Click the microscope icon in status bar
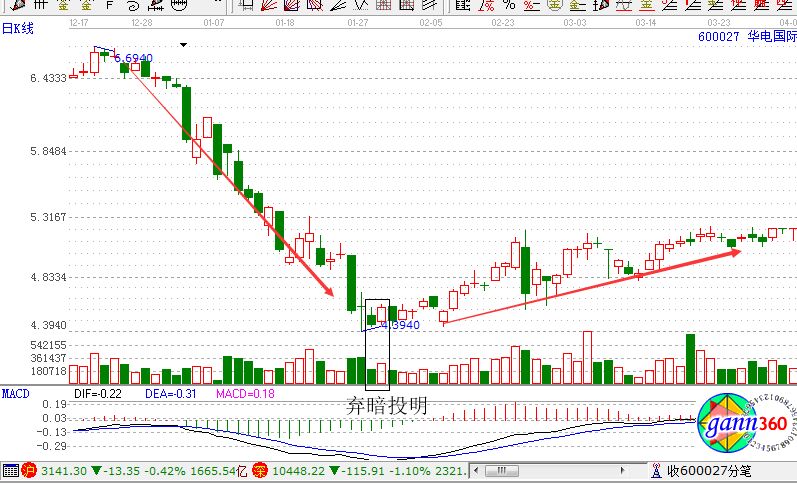 click(x=655, y=470)
